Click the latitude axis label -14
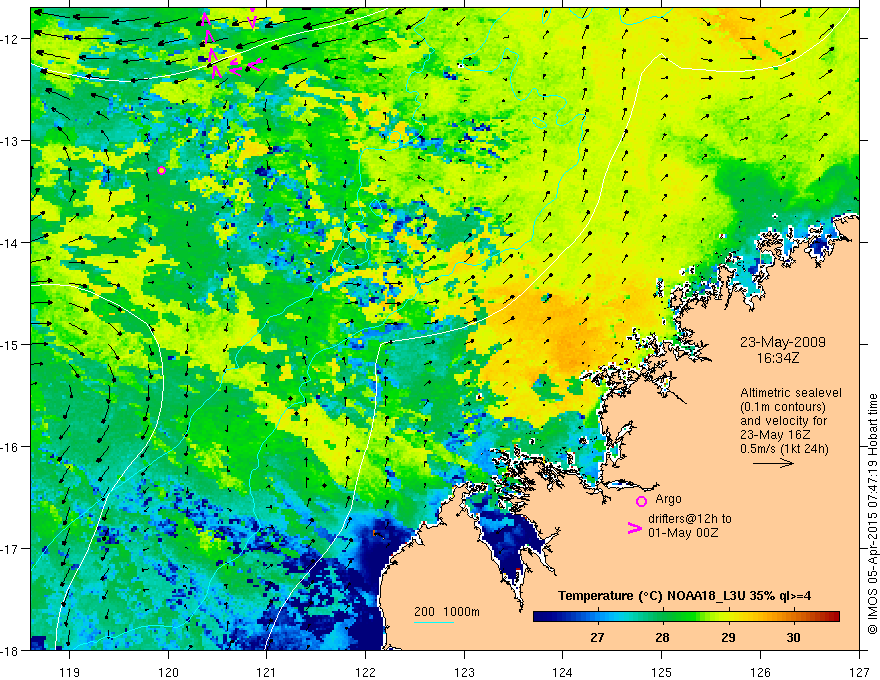This screenshot has height=680, width=880. coord(10,243)
